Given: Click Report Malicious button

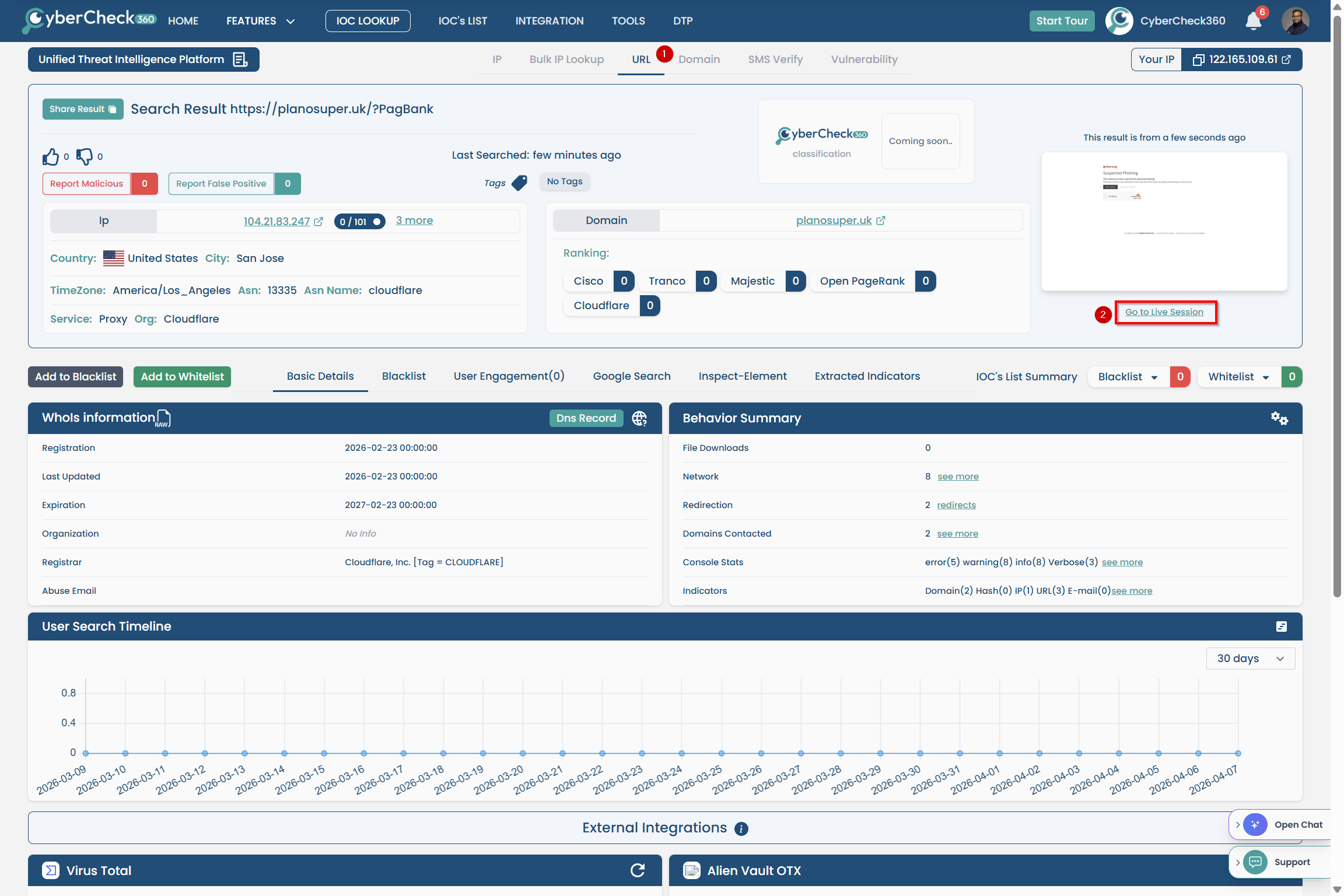Looking at the screenshot, I should (86, 184).
